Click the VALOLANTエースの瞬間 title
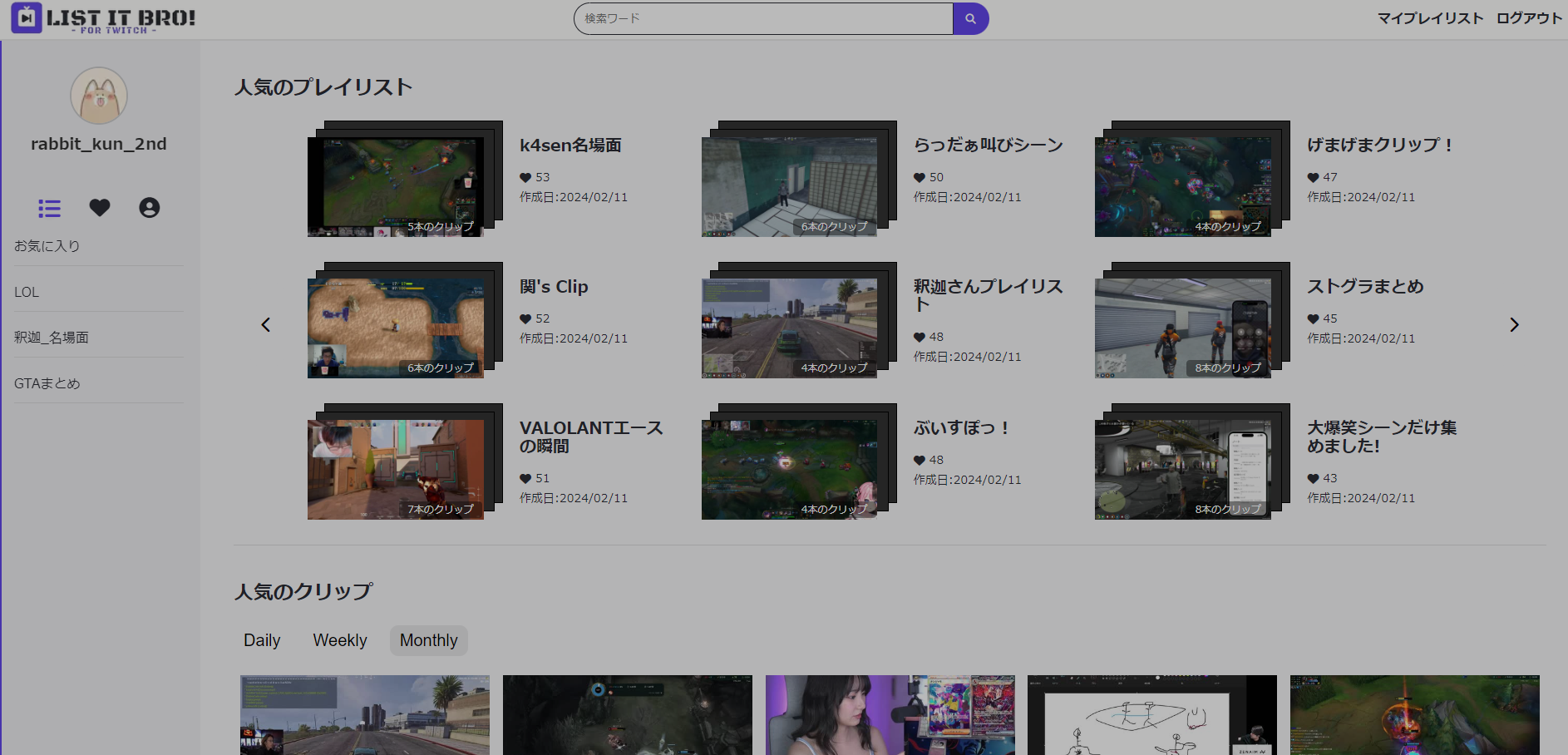Image resolution: width=1568 pixels, height=755 pixels. pyautogui.click(x=591, y=437)
